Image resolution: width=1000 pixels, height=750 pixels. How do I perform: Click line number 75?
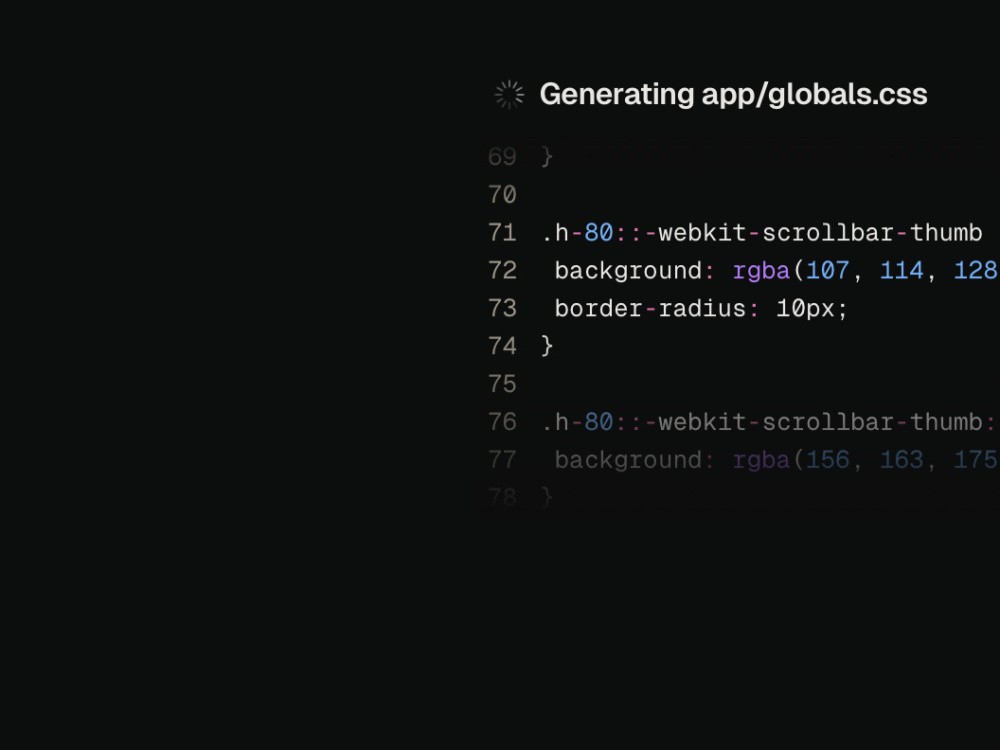tap(502, 384)
